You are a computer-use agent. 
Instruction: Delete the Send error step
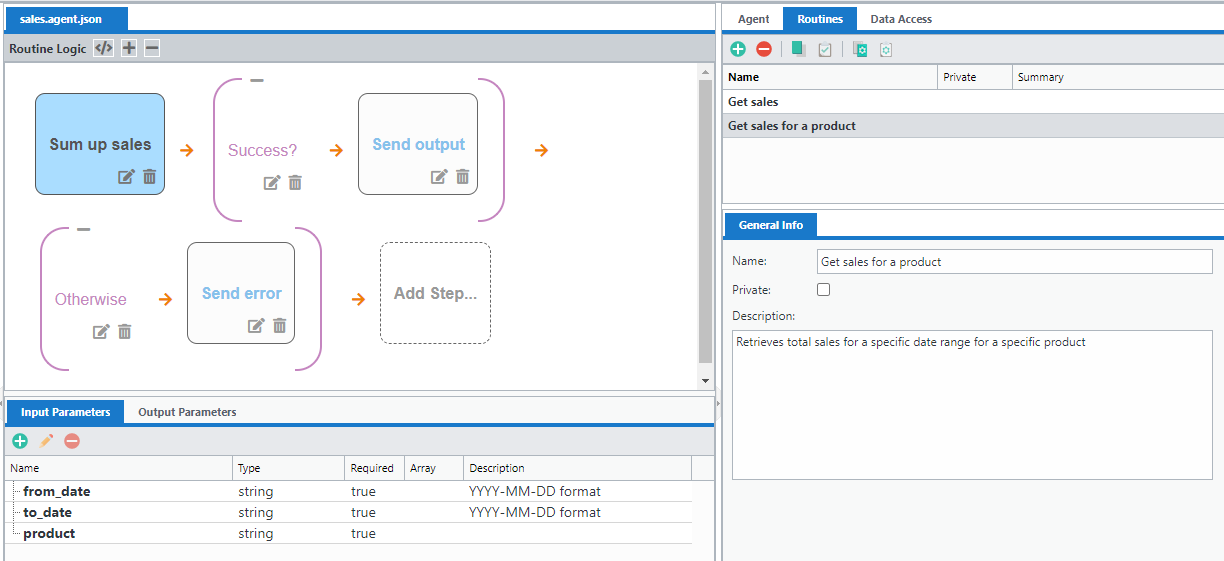280,326
